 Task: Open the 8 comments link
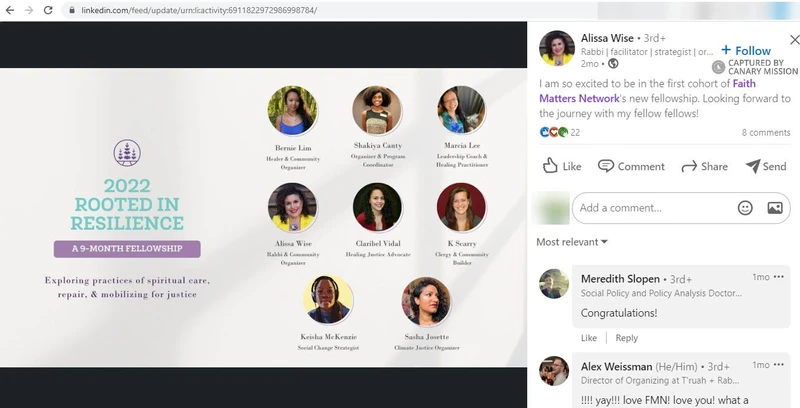[x=766, y=133]
